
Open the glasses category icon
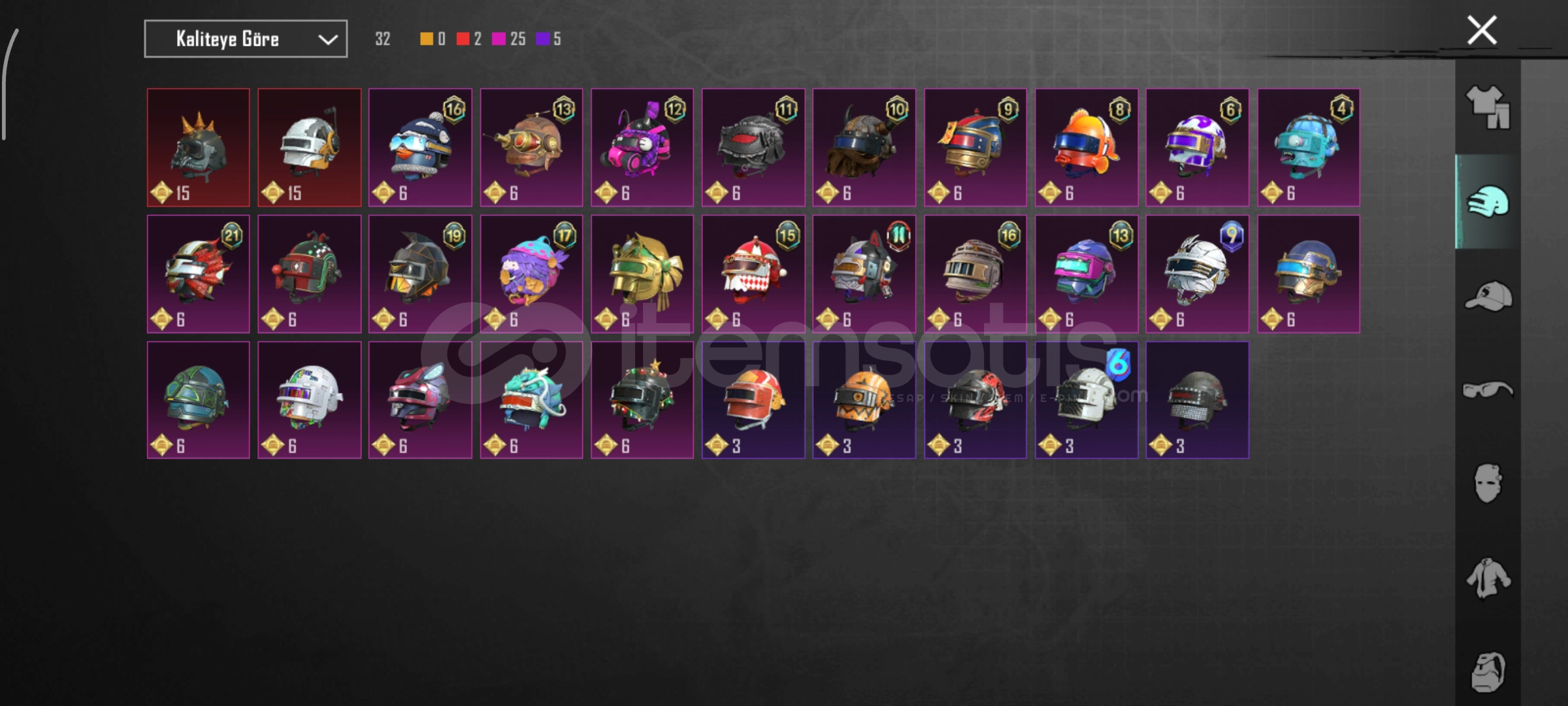click(x=1488, y=390)
